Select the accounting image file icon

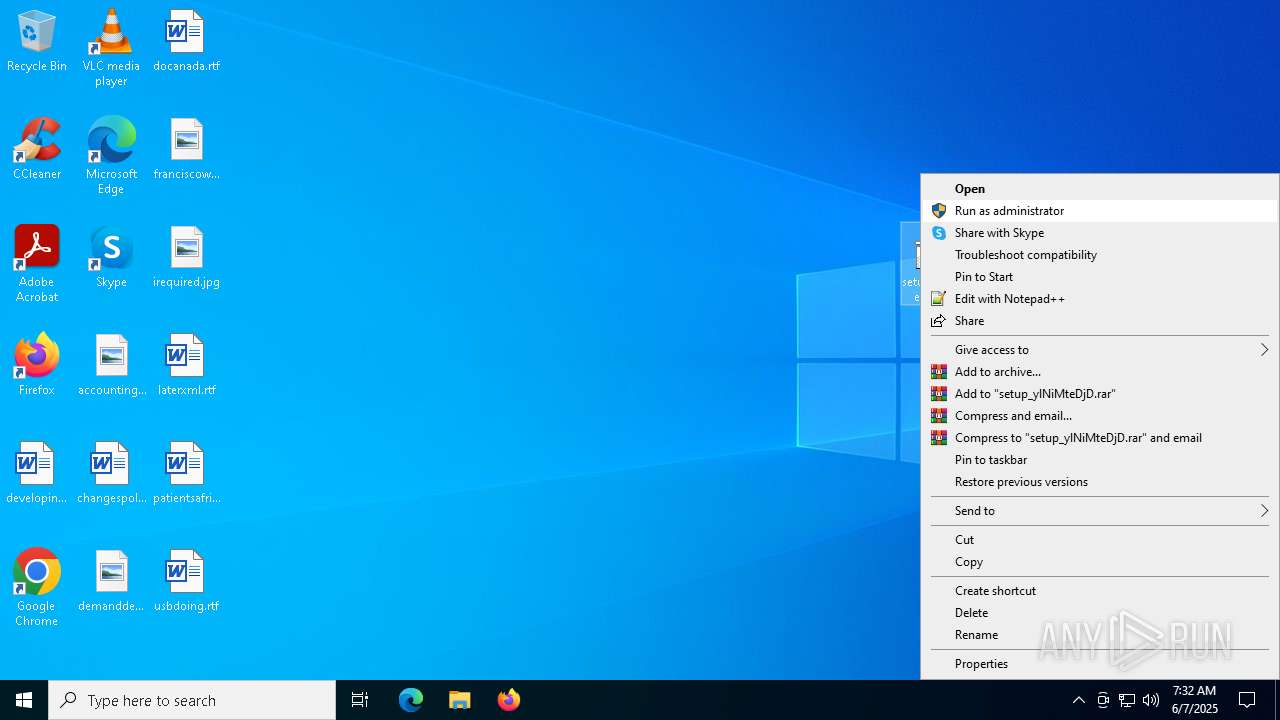click(111, 365)
